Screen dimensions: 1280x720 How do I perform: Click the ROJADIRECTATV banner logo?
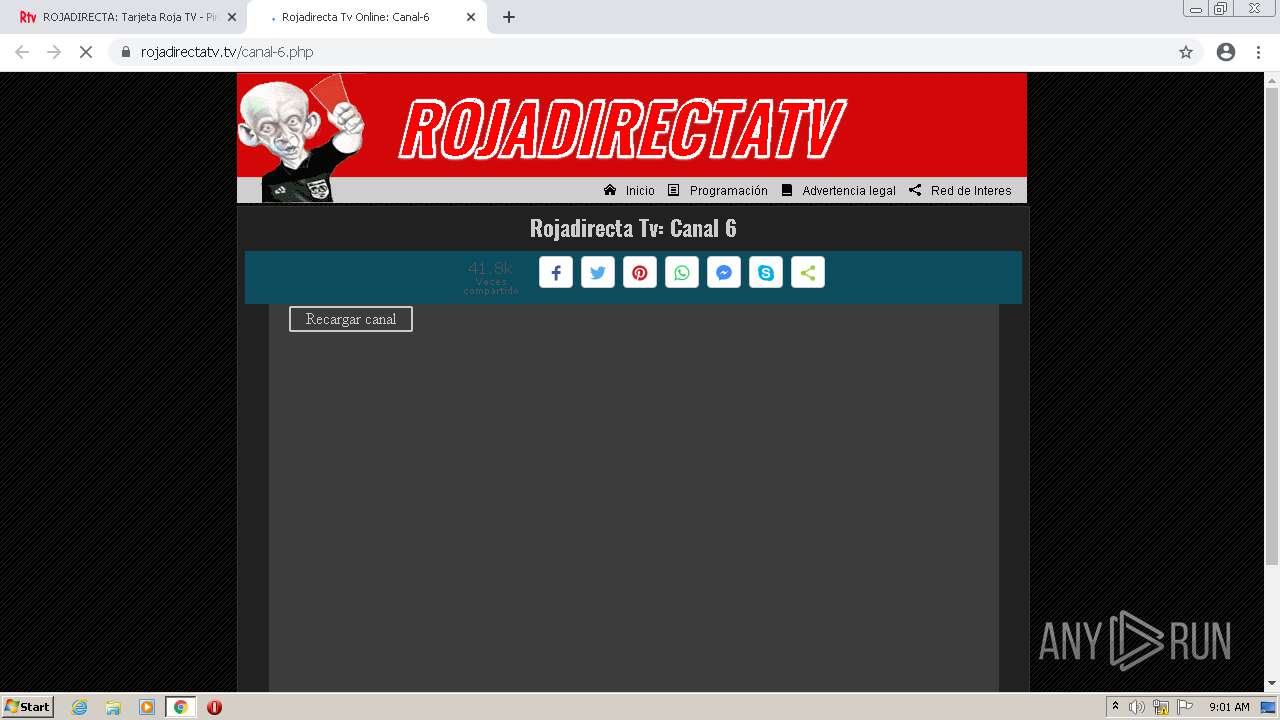pyautogui.click(x=622, y=129)
